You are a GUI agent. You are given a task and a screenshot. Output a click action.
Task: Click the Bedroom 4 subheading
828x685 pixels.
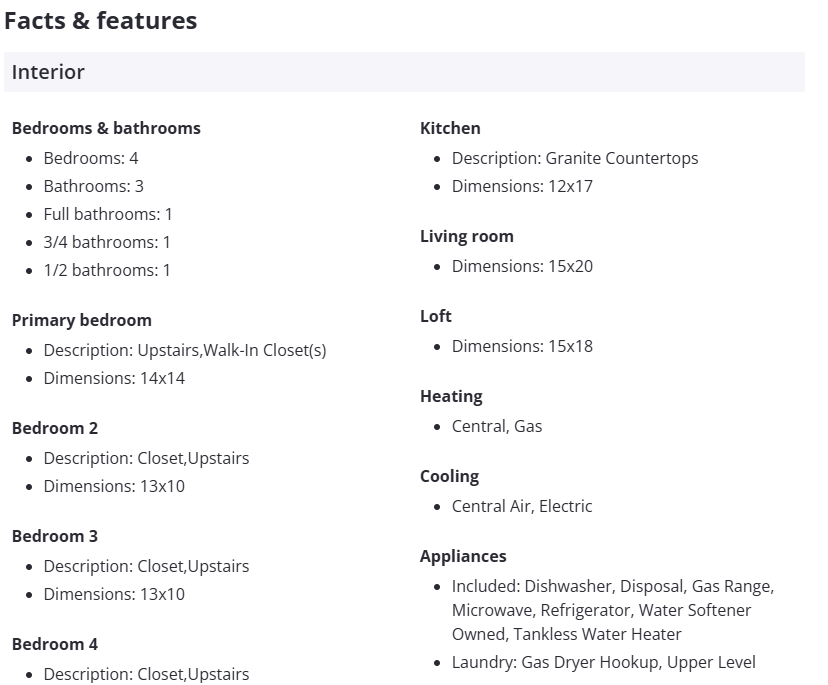[x=55, y=644]
